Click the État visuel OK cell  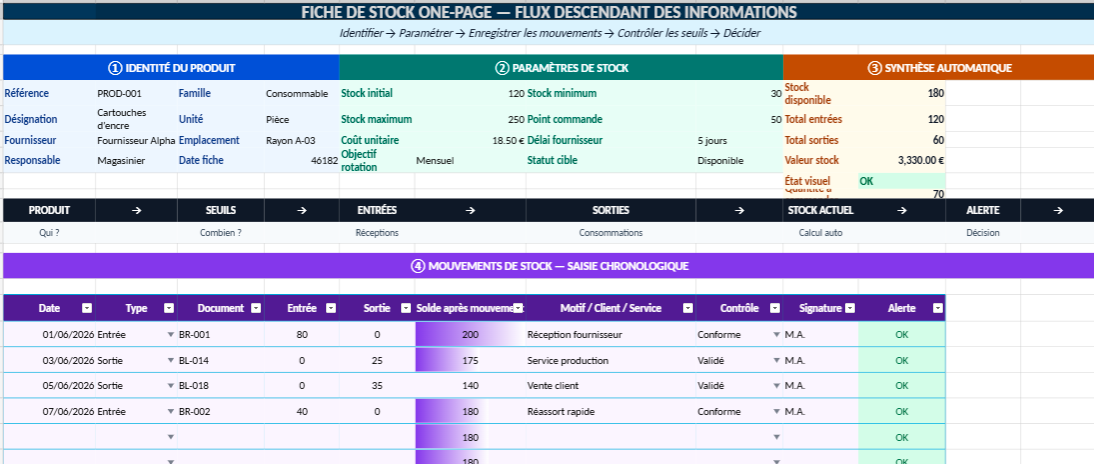tap(901, 181)
